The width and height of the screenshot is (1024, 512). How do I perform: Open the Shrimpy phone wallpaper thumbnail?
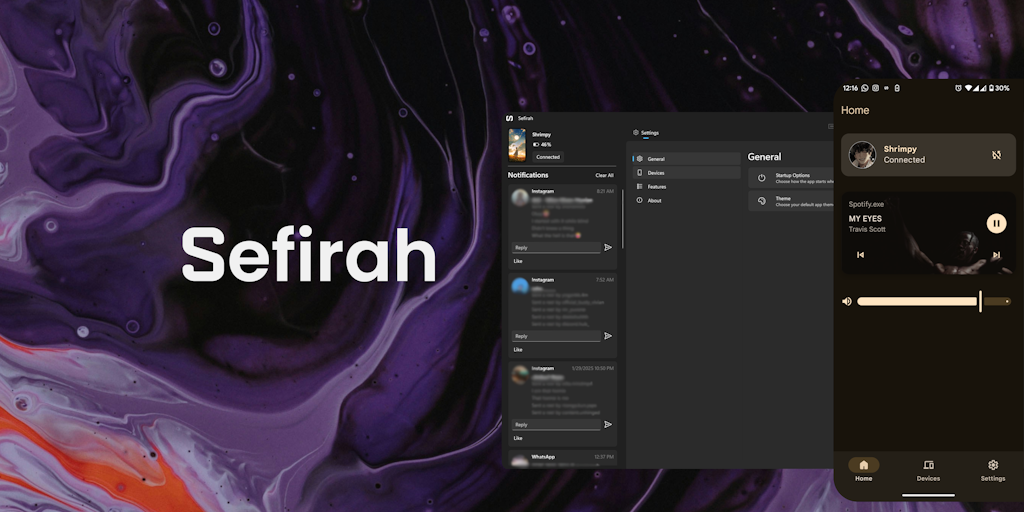(517, 144)
